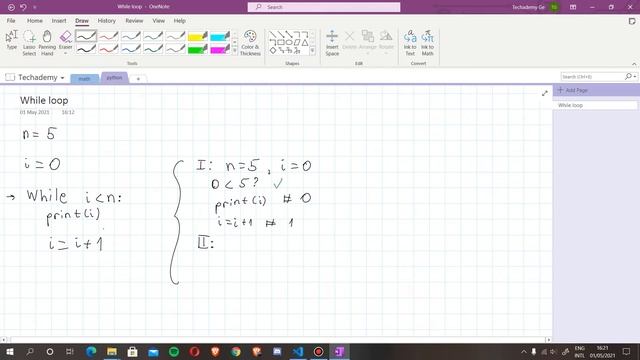Viewport: 640px width, 360px height.
Task: Convert ink using Ink to Text
Action: pos(410,42)
